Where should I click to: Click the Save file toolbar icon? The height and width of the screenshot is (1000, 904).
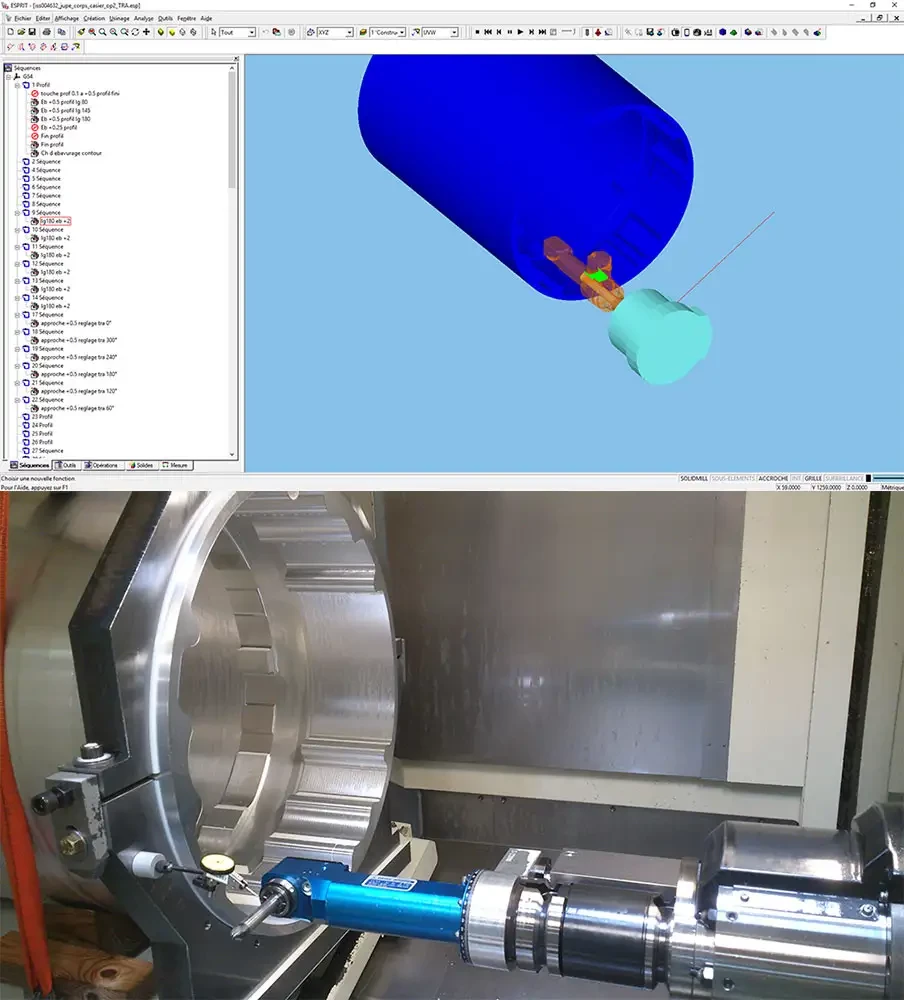pos(32,32)
